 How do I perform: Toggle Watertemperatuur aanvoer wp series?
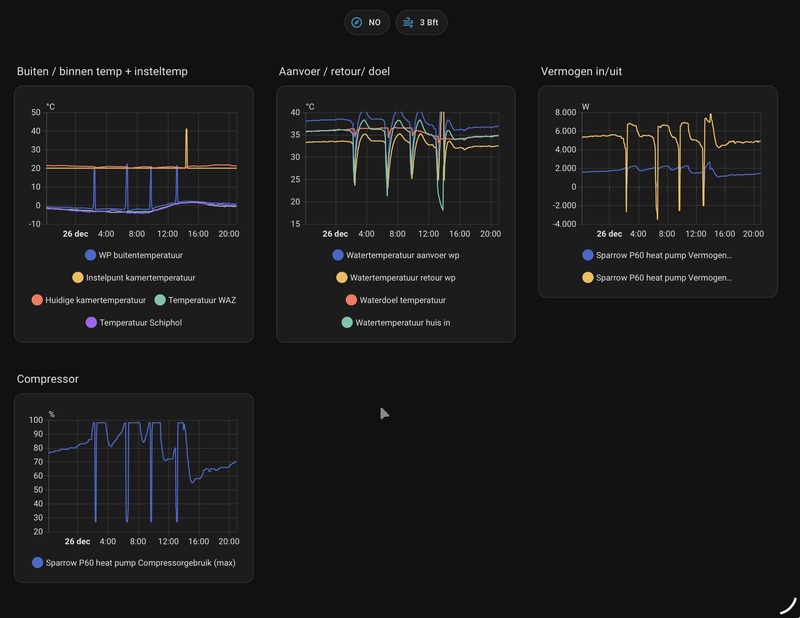pos(396,255)
